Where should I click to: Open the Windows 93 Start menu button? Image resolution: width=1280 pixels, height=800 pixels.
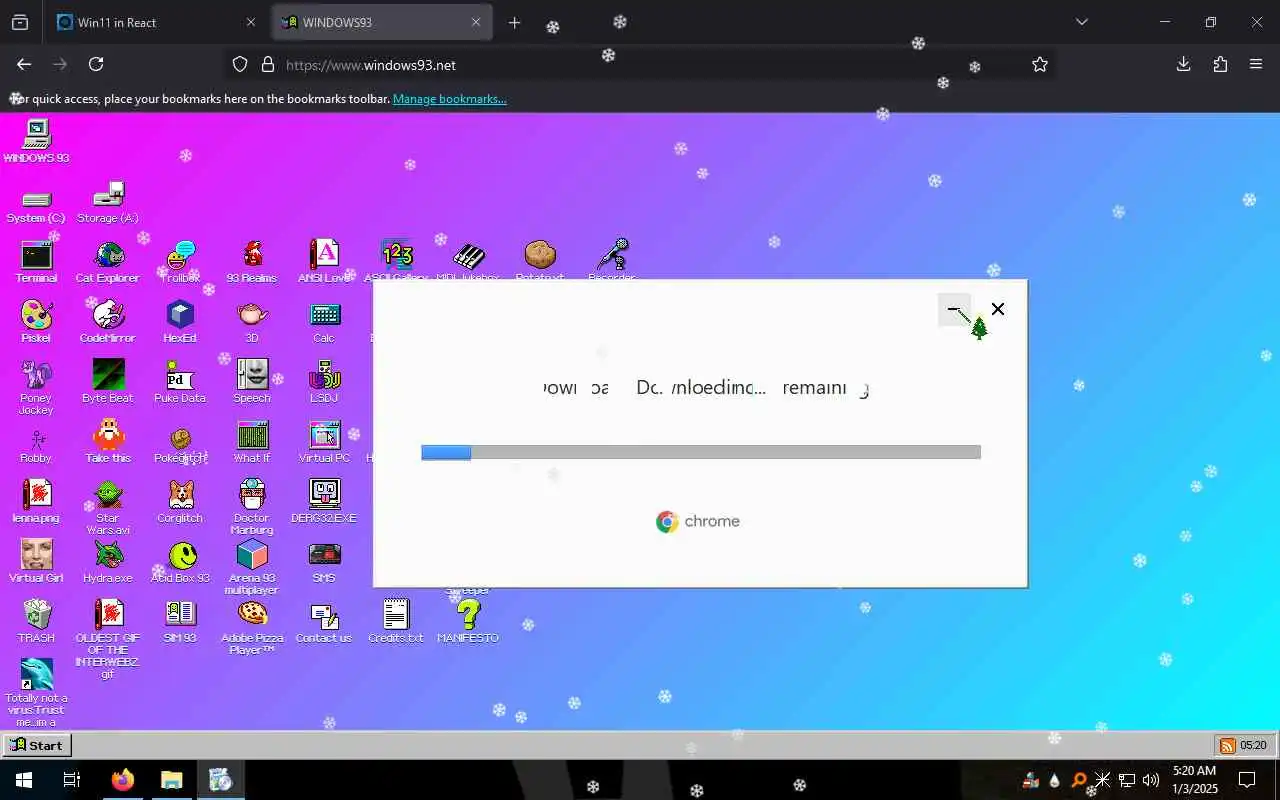36,745
